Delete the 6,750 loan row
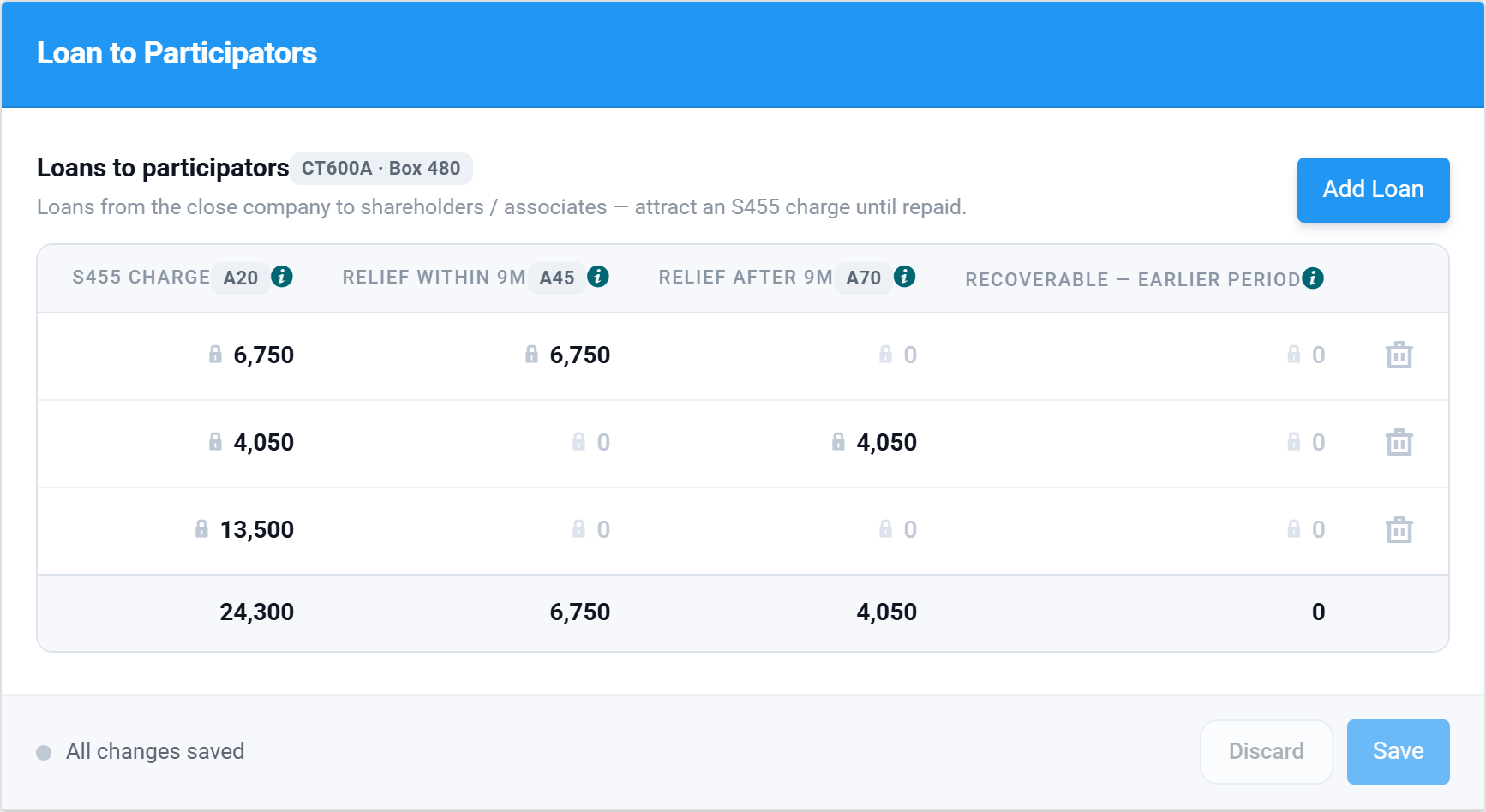This screenshot has width=1486, height=812. tap(1399, 355)
